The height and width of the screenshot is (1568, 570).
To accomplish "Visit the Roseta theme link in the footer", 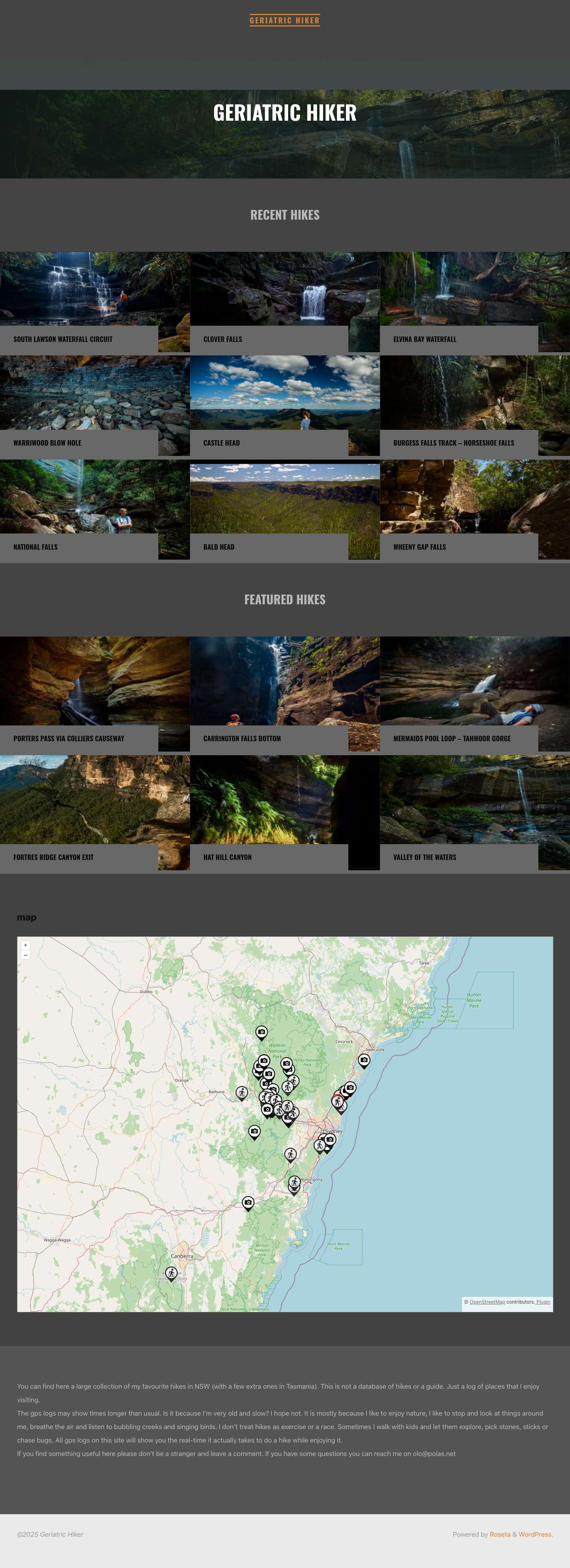I will (x=500, y=1534).
